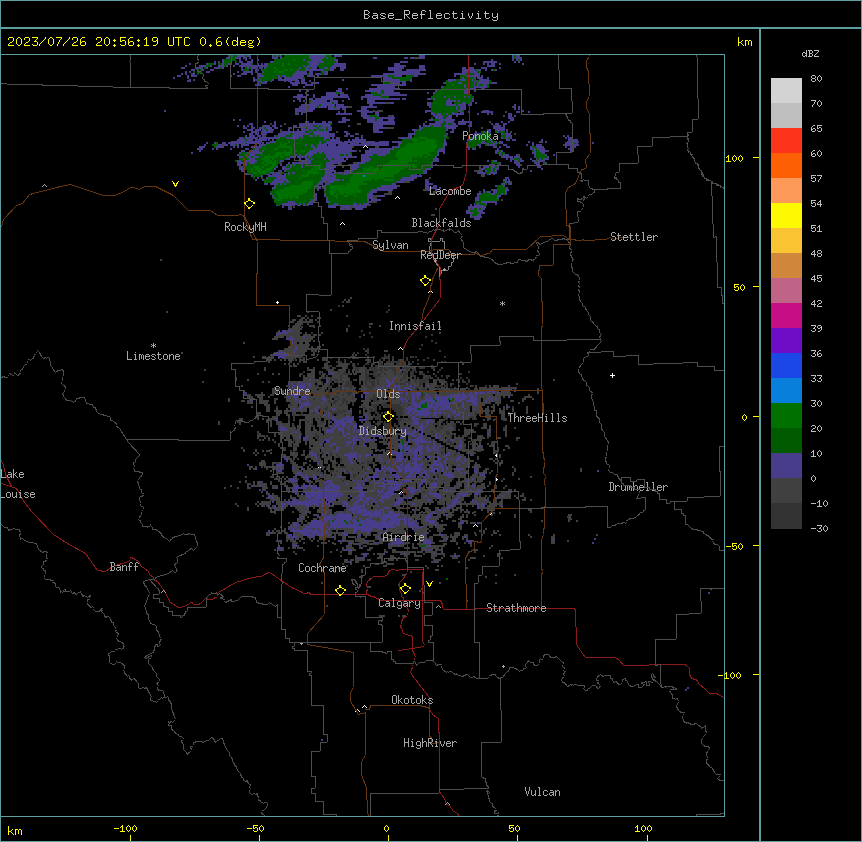The image size is (862, 842).
Task: Click the Vulcan town label
Action: coord(543,792)
